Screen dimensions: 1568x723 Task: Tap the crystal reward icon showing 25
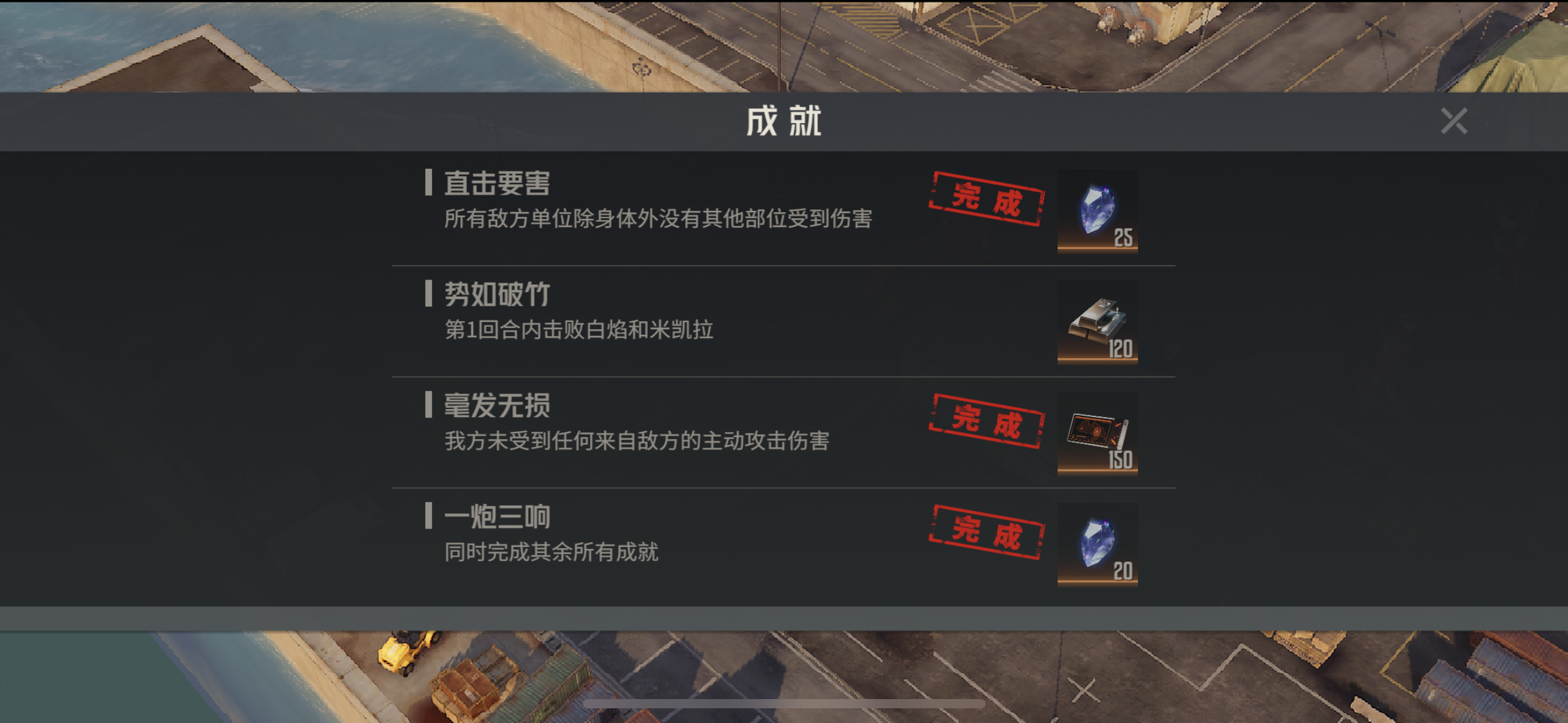pos(1097,211)
